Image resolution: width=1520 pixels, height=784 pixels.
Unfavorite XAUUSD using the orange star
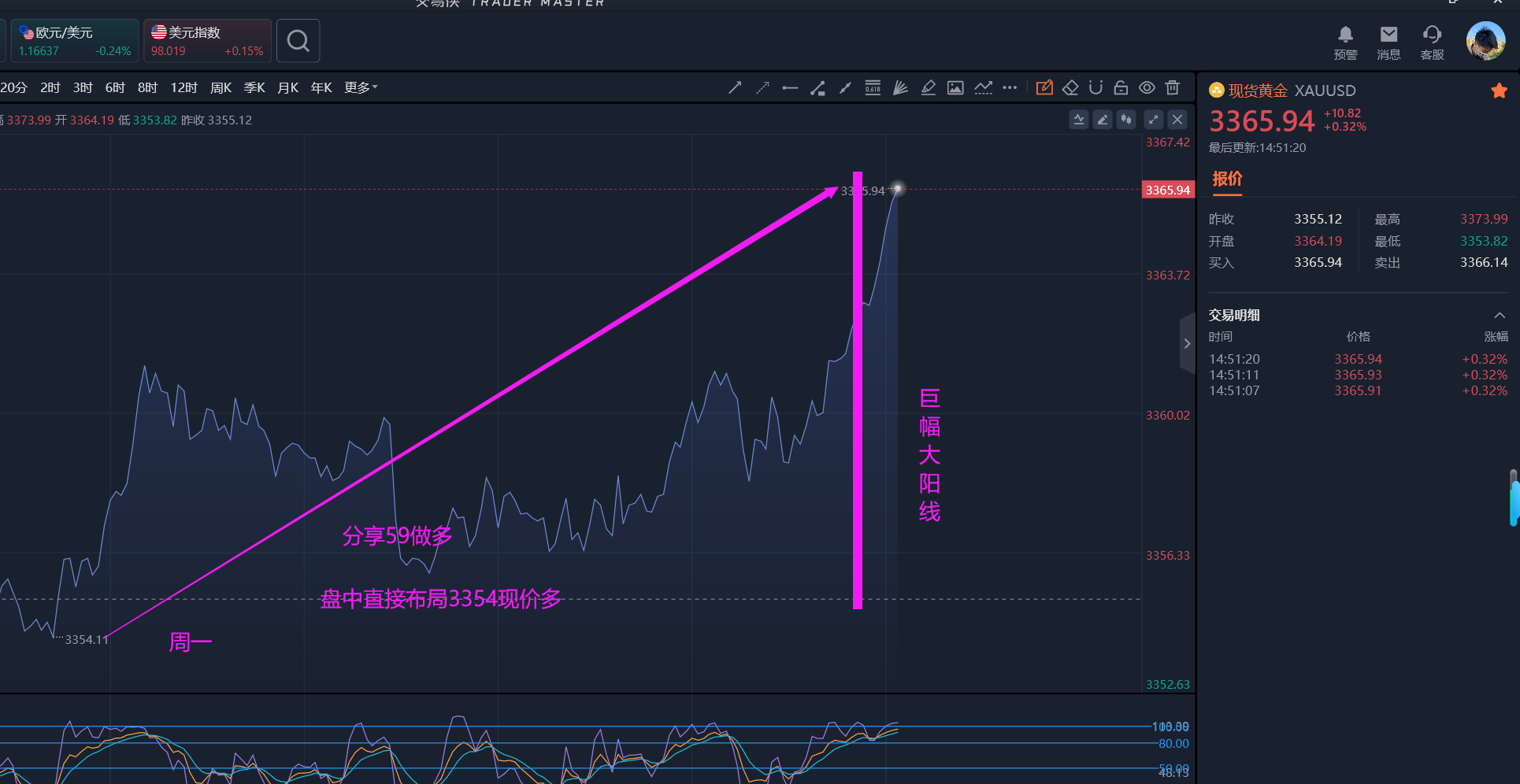coord(1499,91)
